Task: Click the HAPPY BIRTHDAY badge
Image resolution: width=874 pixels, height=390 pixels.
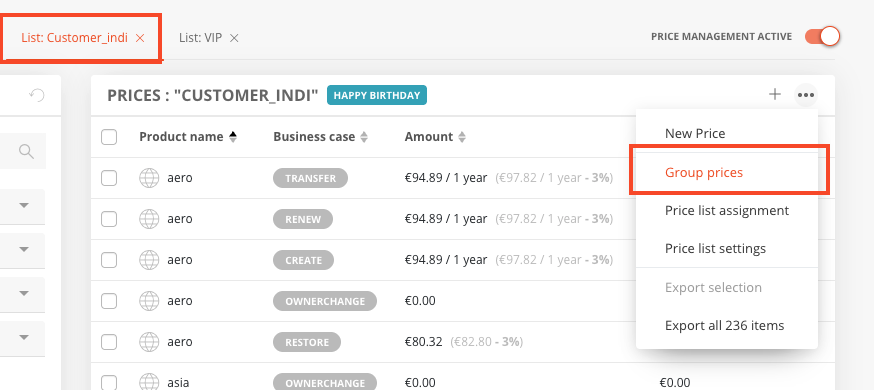Action: (377, 95)
